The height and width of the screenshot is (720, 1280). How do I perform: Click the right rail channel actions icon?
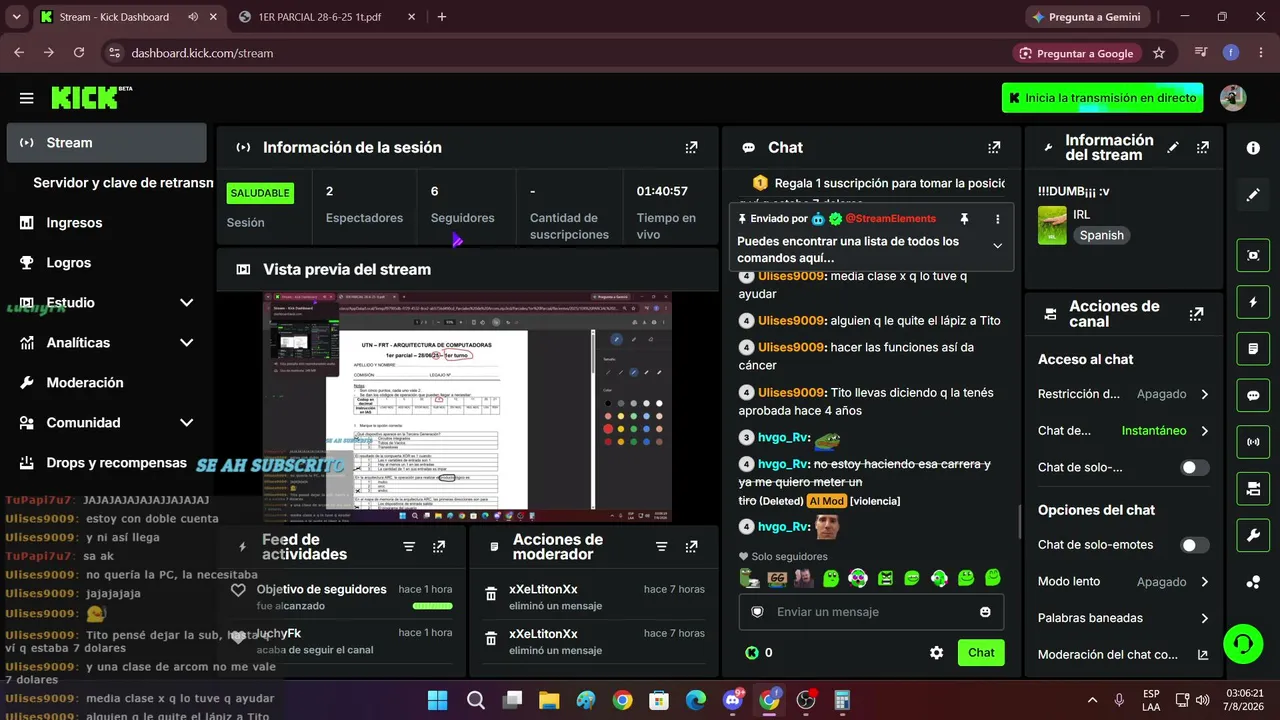point(1253,488)
